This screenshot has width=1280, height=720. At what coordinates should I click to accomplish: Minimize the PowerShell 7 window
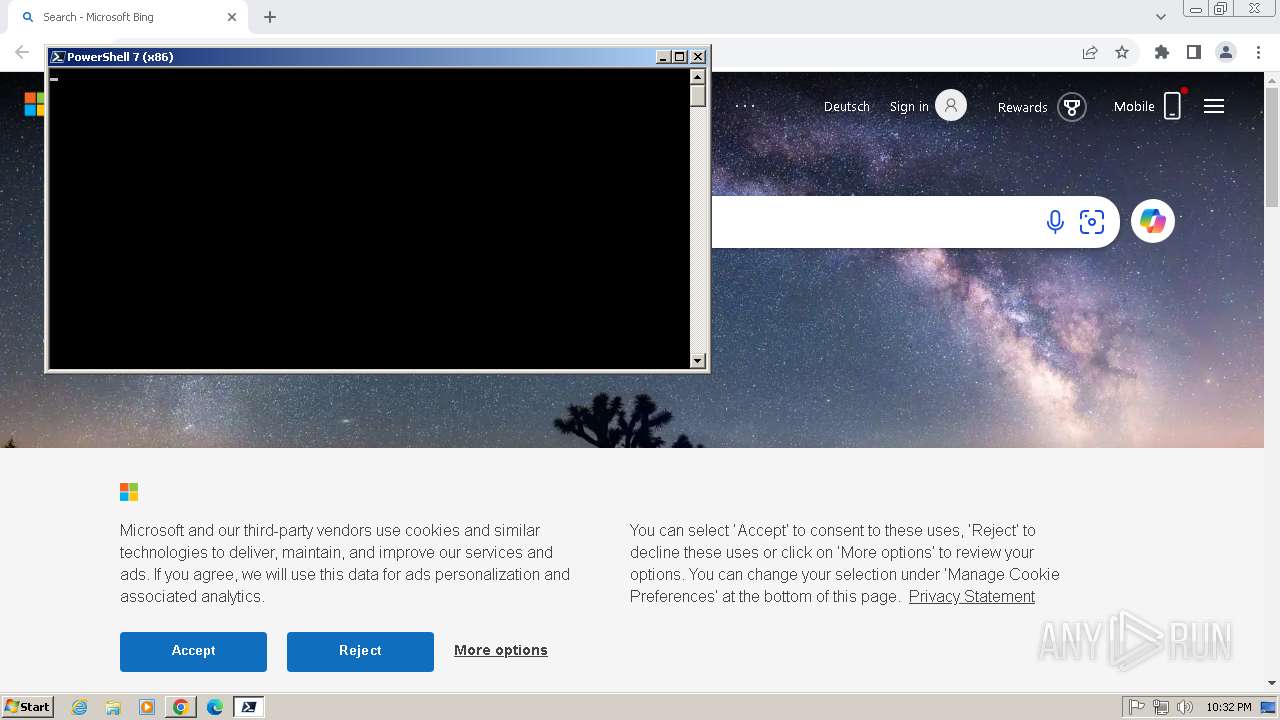point(663,57)
